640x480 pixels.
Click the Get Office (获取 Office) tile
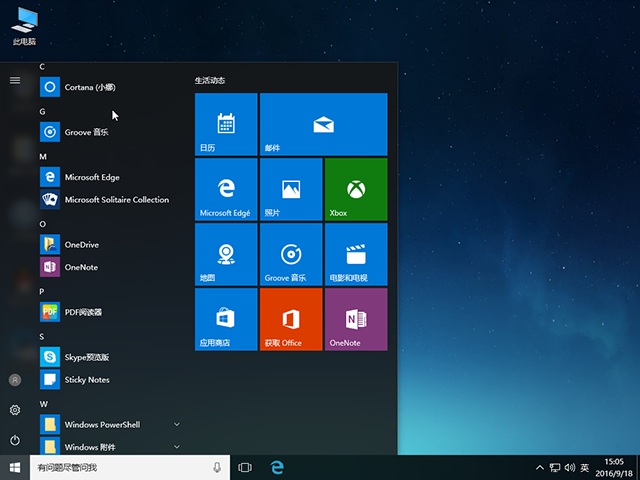[290, 319]
